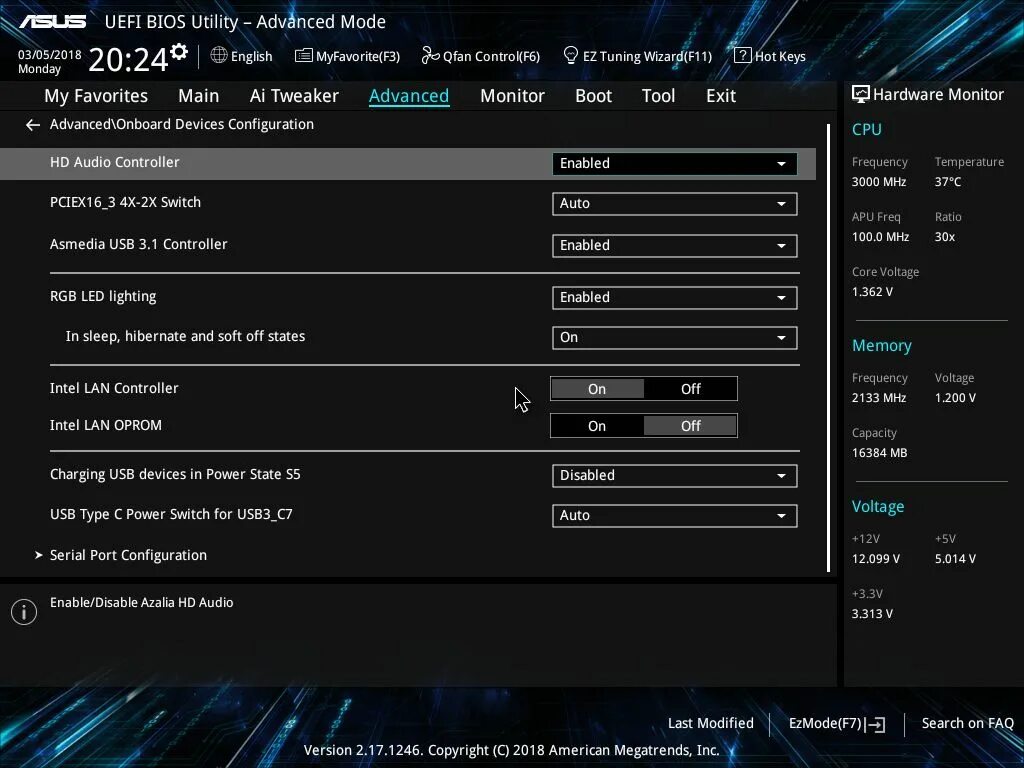Open Asmedia USB 3.1 Controller dropdown
The height and width of the screenshot is (768, 1024).
tap(675, 246)
